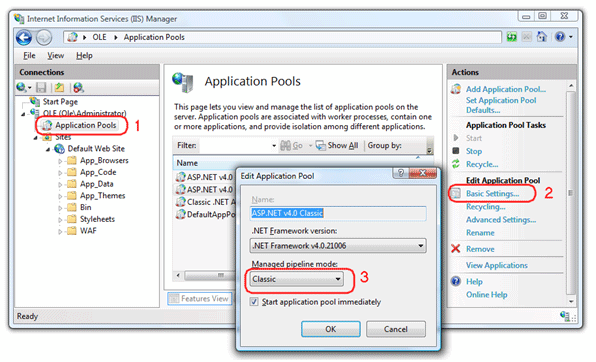This screenshot has height=362, width=596.
Task: Open the View menu
Action: click(x=55, y=56)
